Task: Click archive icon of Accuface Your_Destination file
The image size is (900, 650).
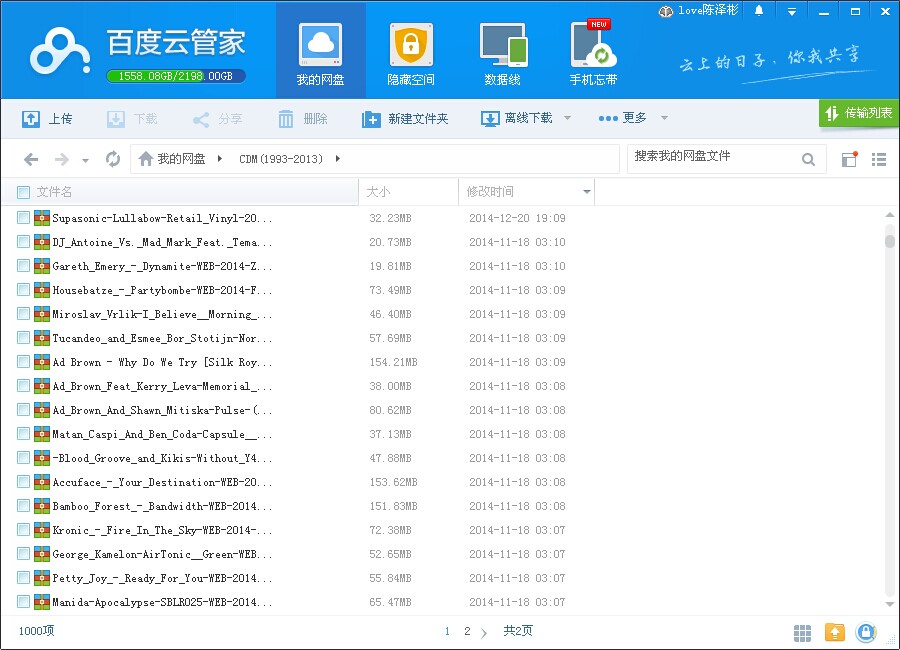Action: (x=42, y=482)
